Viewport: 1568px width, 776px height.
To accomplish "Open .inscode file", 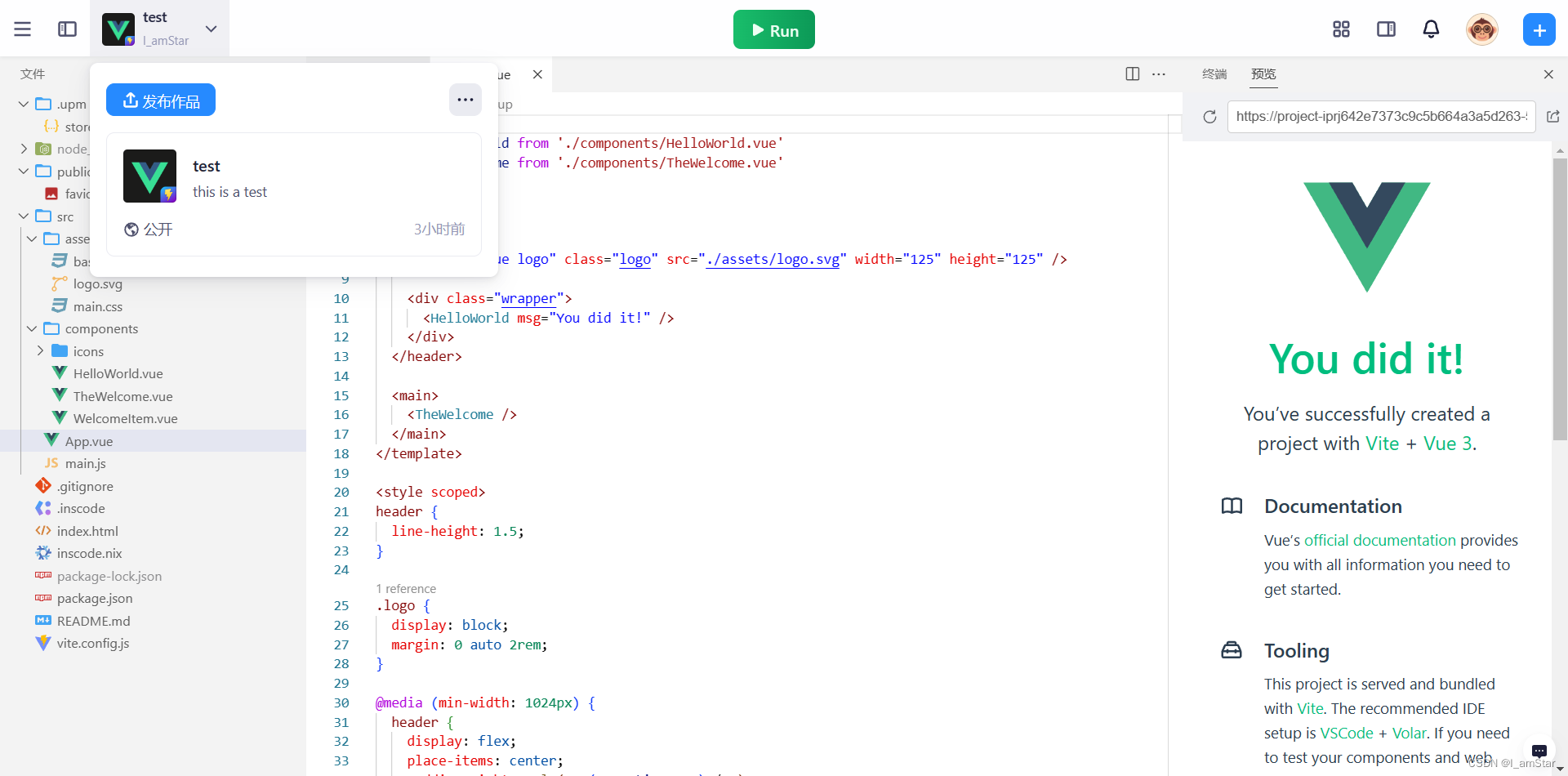I will pos(81,508).
